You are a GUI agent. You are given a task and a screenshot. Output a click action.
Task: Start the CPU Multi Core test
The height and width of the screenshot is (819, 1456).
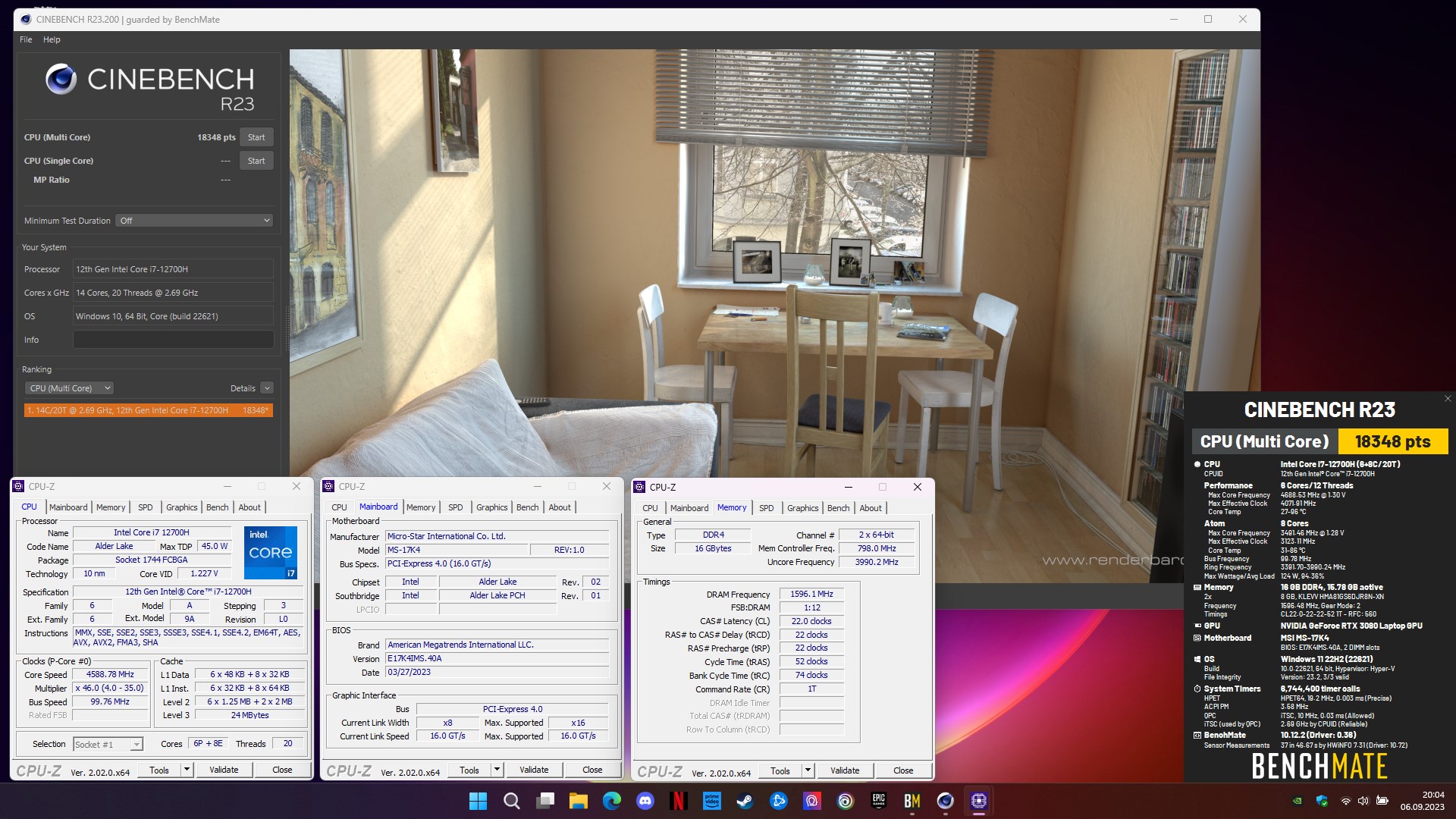click(256, 137)
